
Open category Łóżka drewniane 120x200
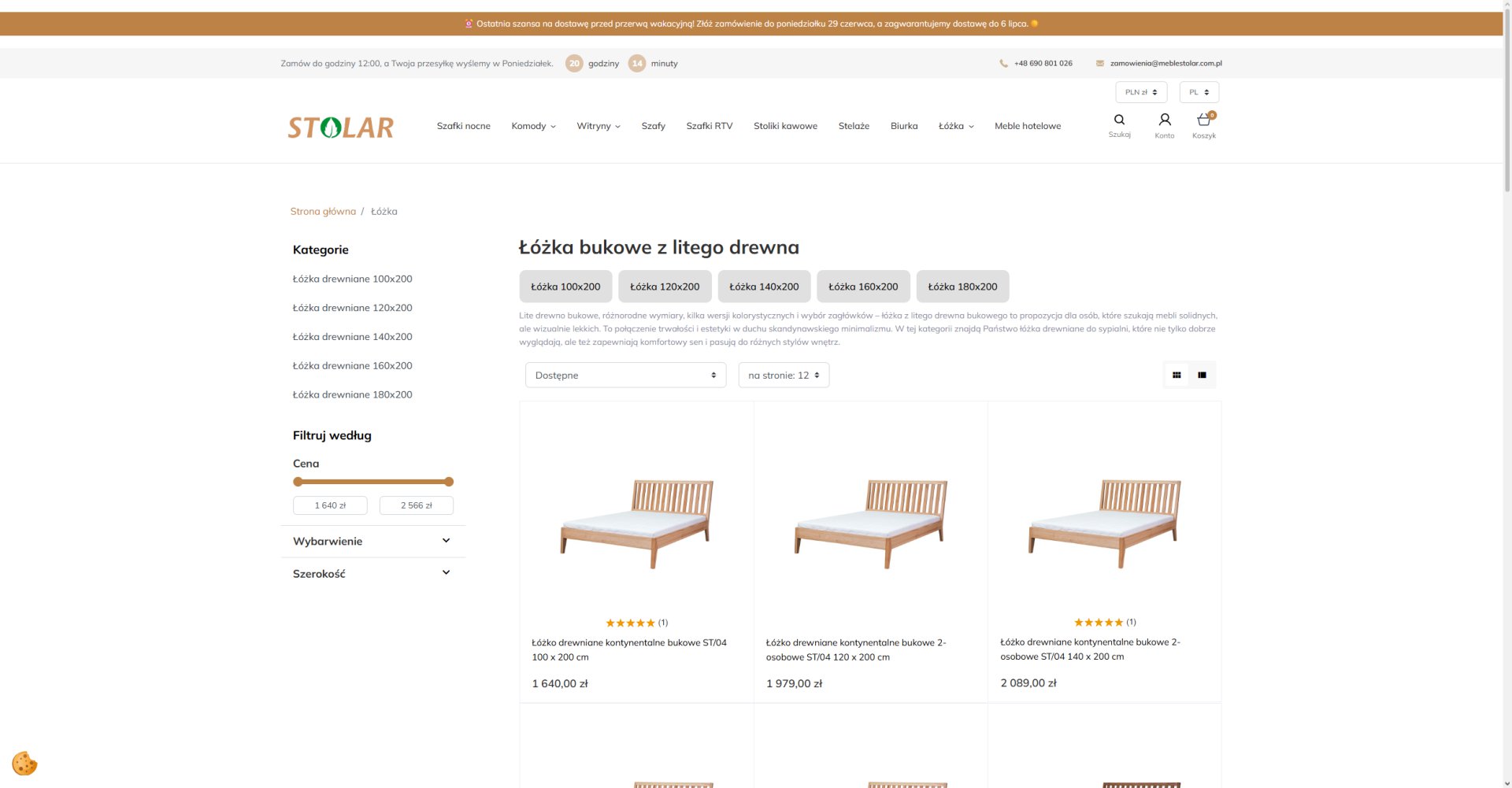[352, 308]
